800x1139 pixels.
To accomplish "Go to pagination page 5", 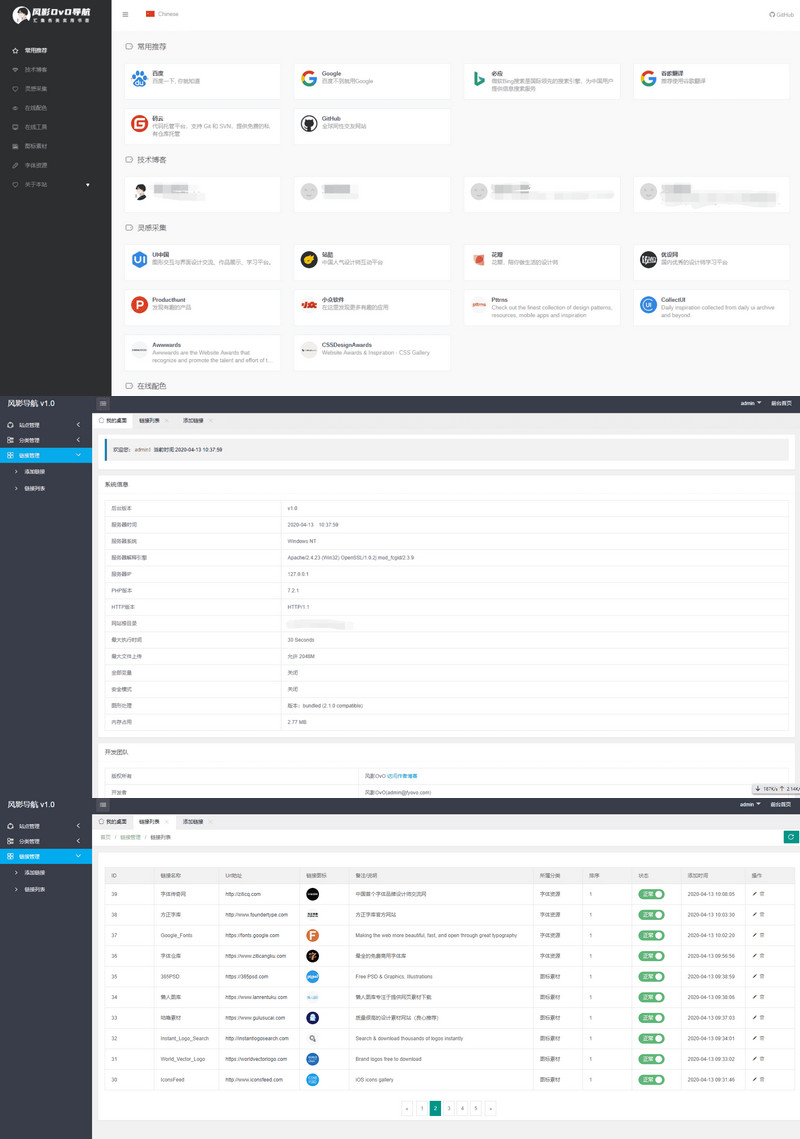I will 476,1108.
